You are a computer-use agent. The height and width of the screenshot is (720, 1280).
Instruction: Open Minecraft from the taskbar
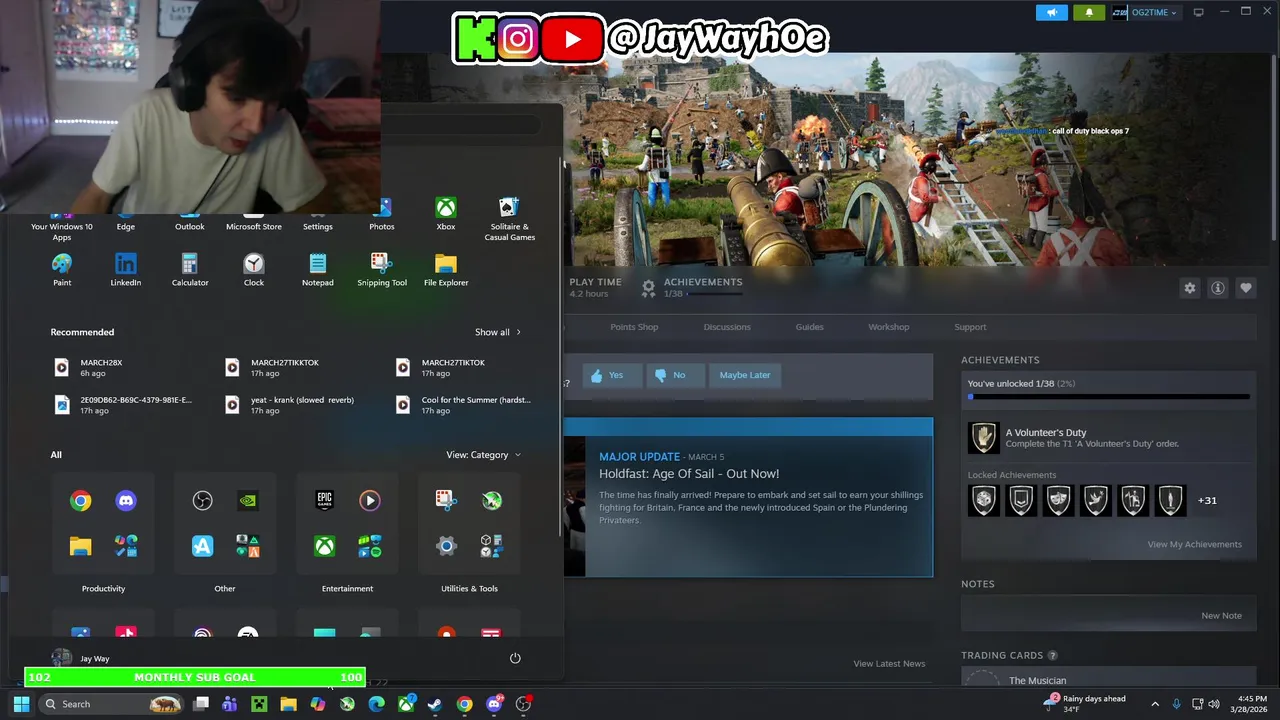[259, 704]
